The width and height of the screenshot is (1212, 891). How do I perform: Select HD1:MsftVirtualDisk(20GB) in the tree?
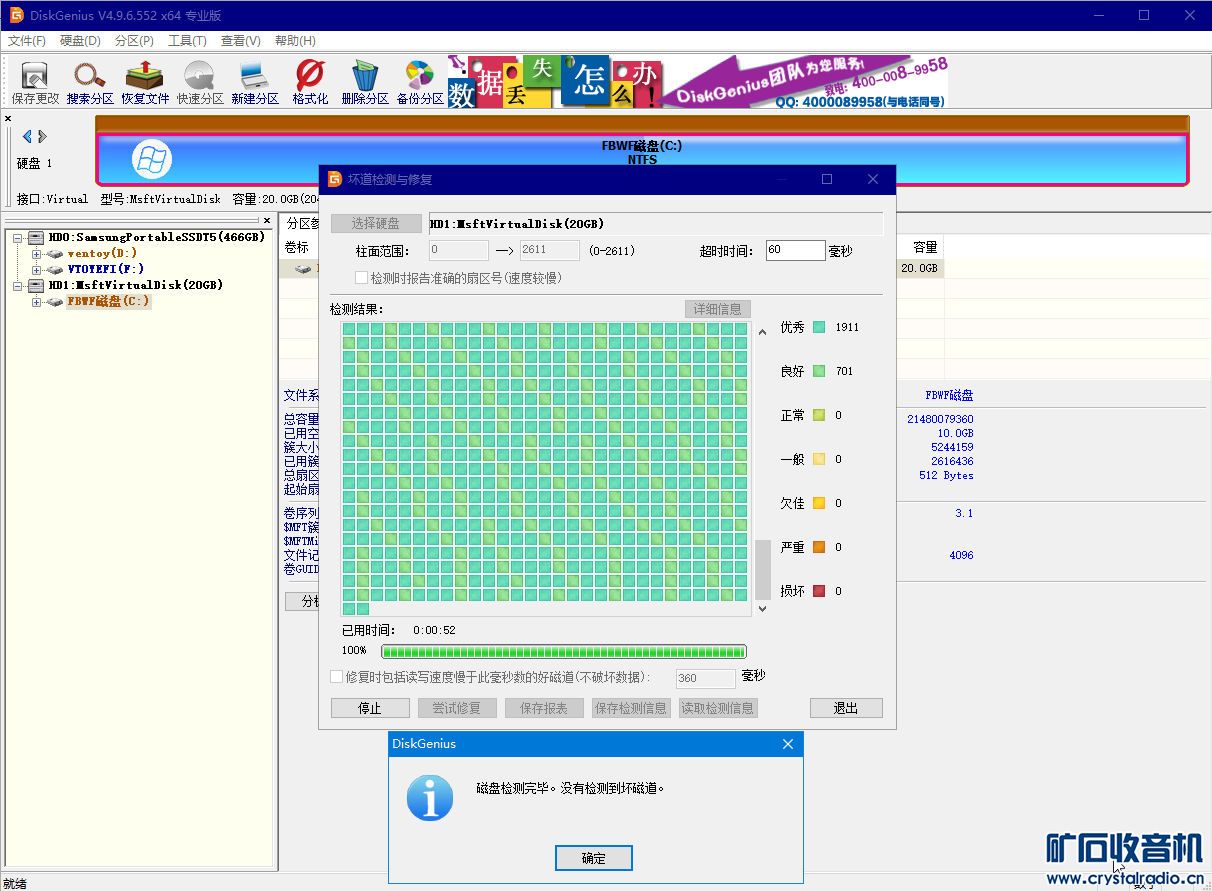(x=135, y=286)
